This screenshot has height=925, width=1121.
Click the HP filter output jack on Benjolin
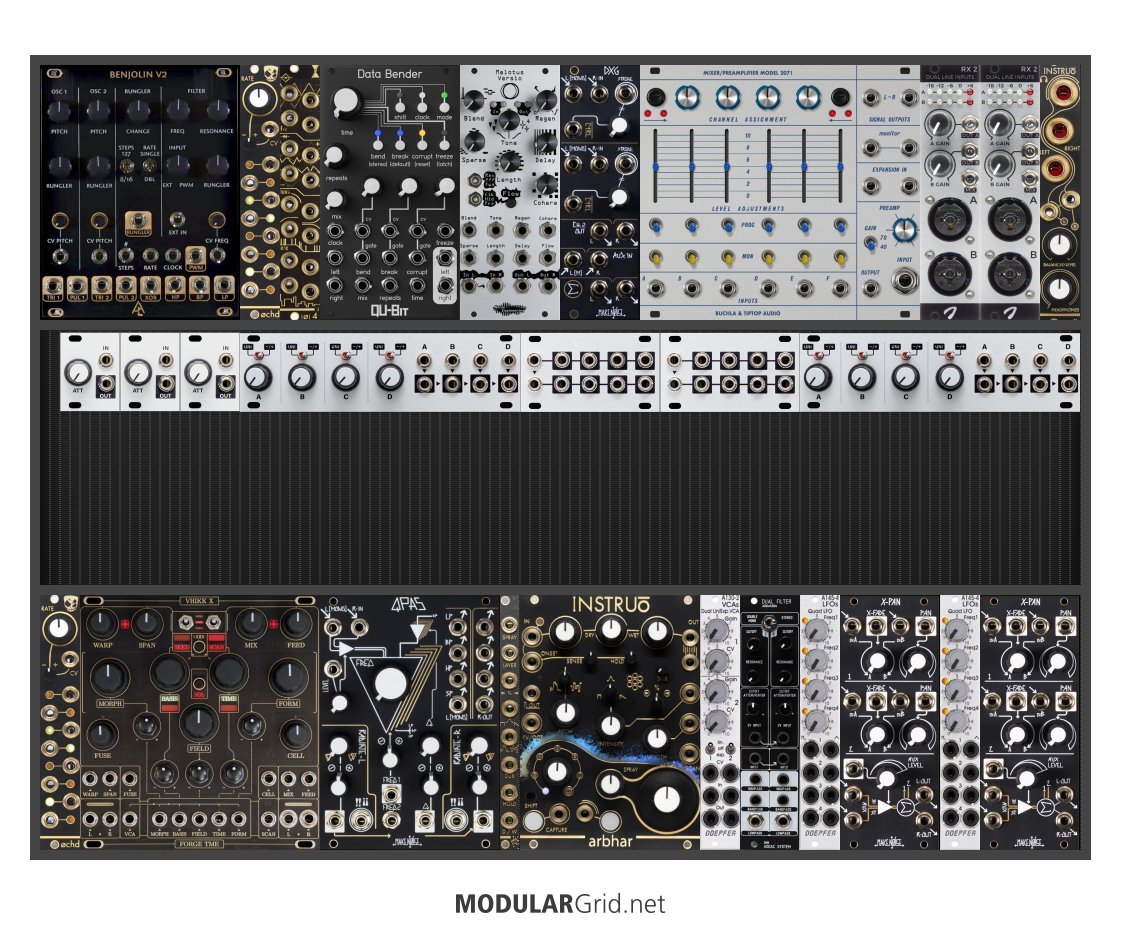(176, 286)
